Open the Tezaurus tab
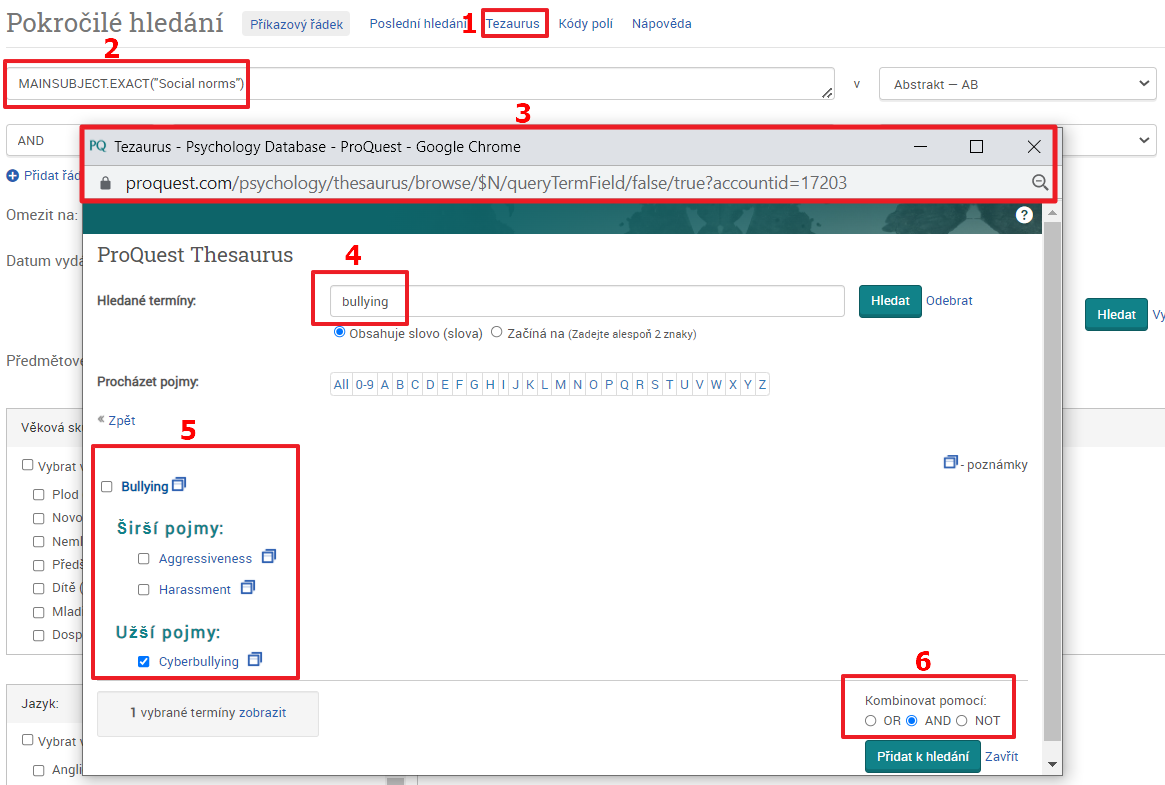 [x=513, y=24]
